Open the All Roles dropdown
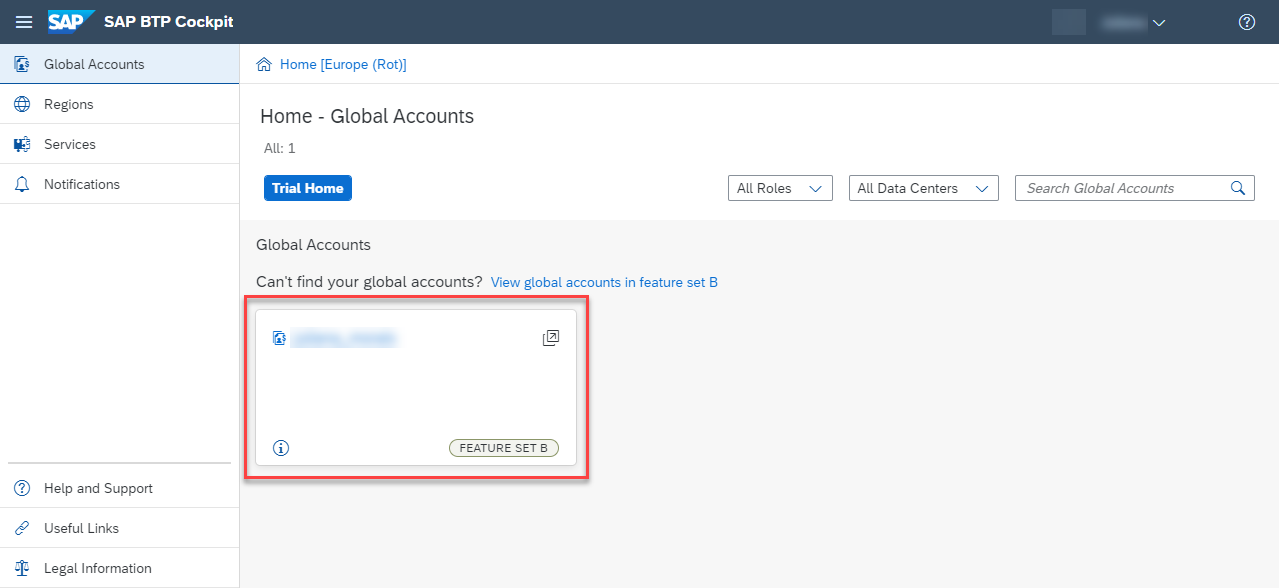Image resolution: width=1279 pixels, height=588 pixels. [780, 188]
